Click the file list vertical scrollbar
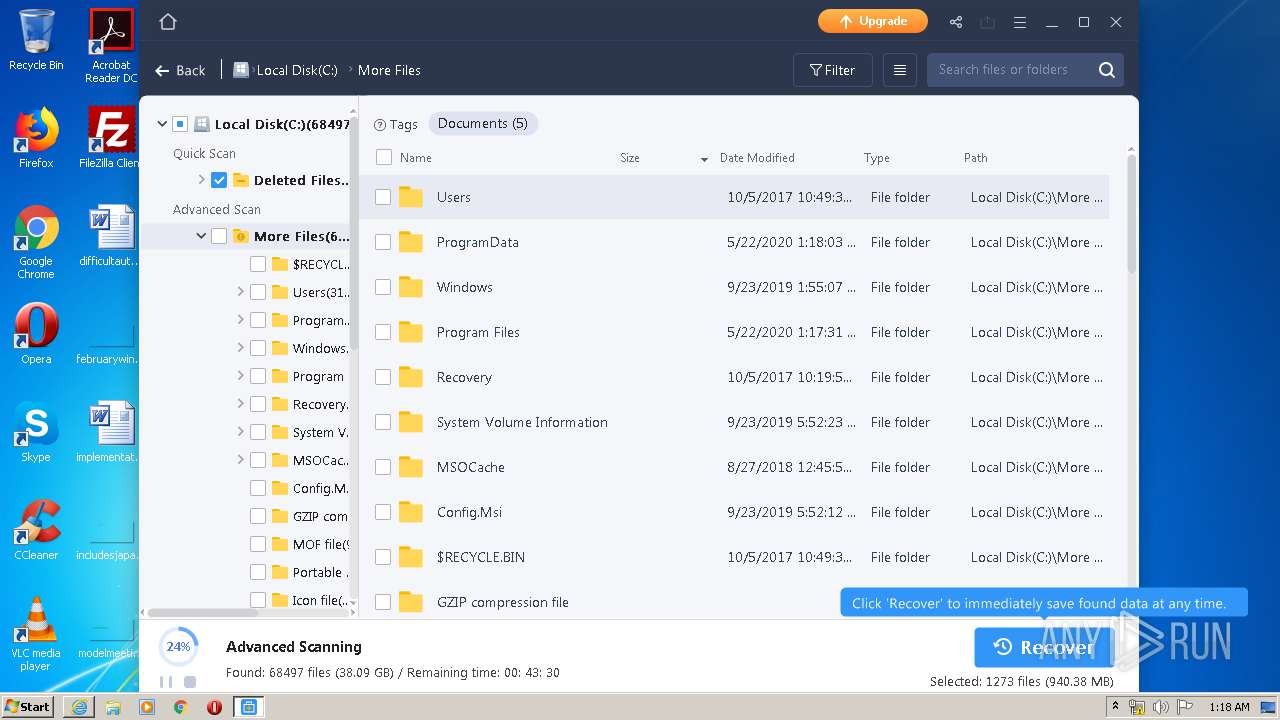 coord(1132,212)
